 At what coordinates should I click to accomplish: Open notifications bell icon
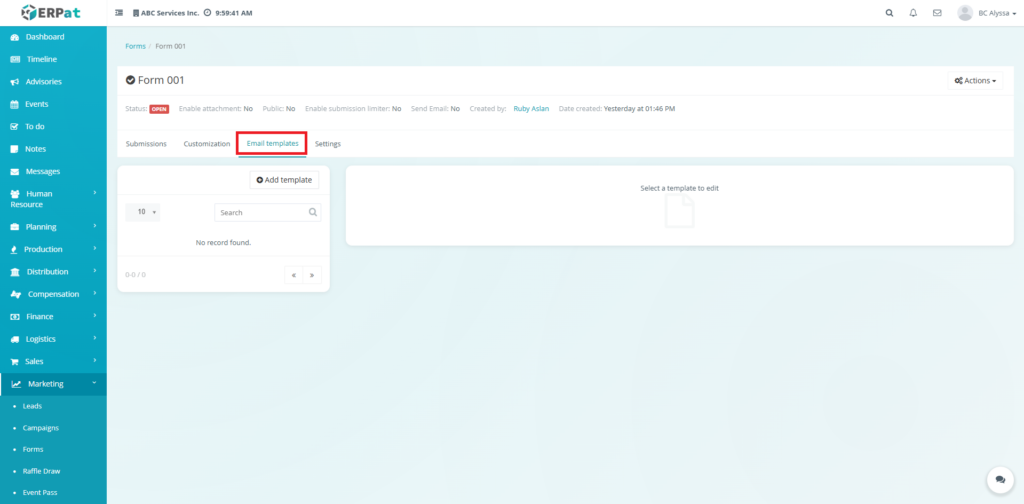[x=913, y=13]
